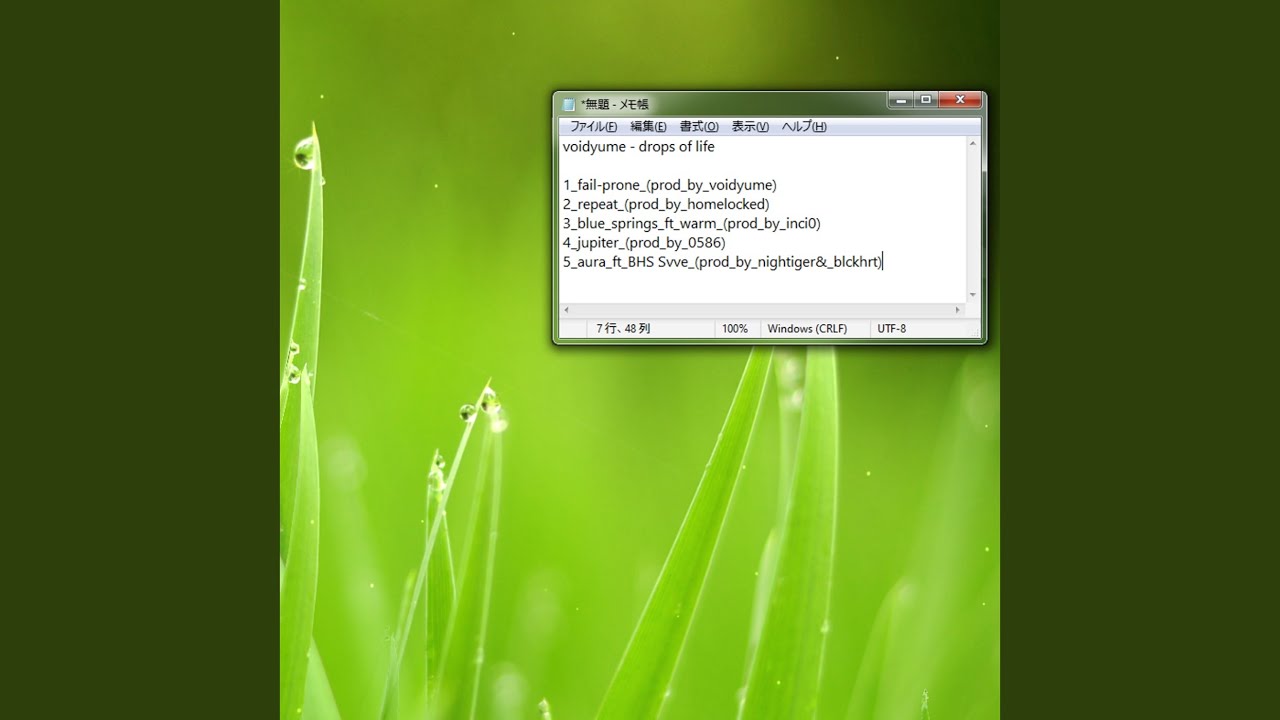The height and width of the screenshot is (720, 1280).
Task: Open the 編集(E) menu
Action: (x=648, y=127)
